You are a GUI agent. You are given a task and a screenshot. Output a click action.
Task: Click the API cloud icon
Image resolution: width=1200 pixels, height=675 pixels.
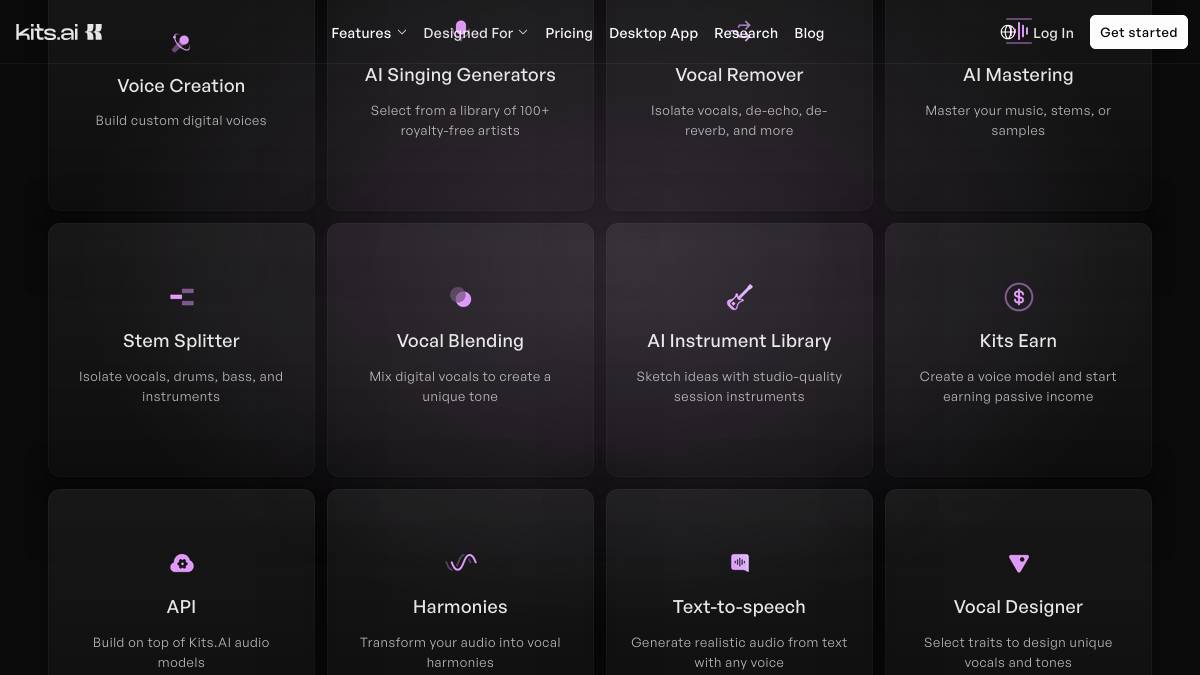click(182, 563)
